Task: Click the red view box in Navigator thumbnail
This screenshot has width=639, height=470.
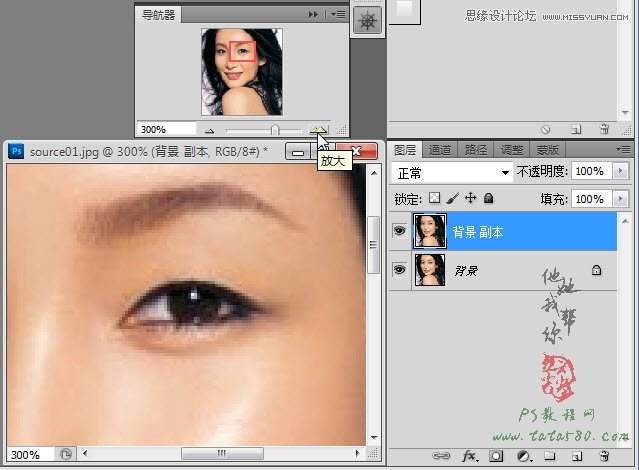Action: tap(242, 51)
